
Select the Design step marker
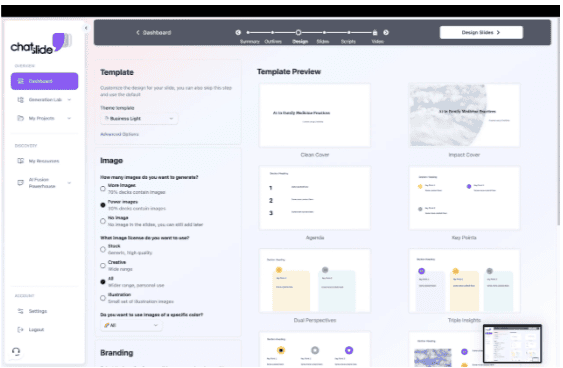click(298, 33)
